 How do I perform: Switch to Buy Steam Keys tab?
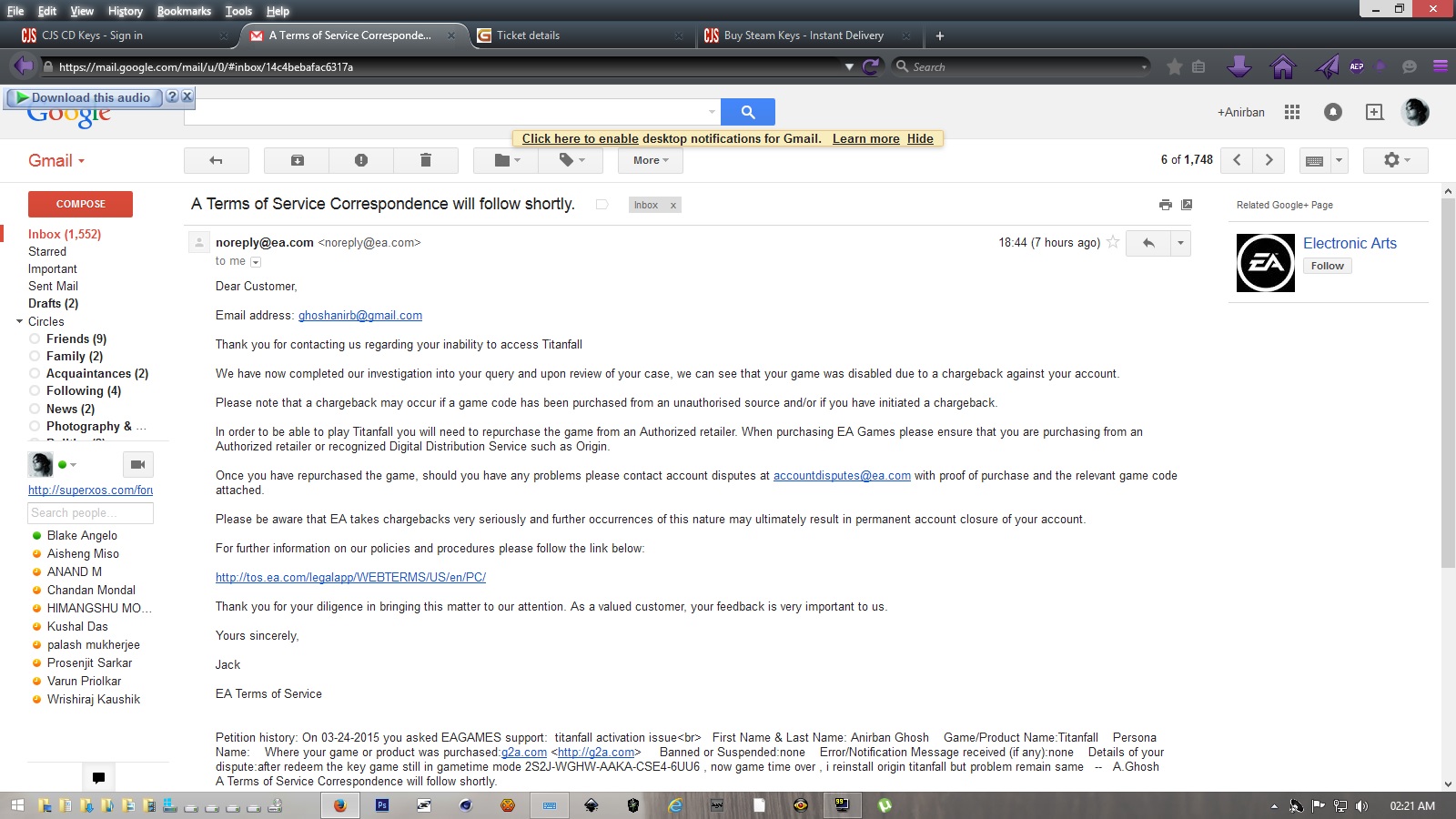pyautogui.click(x=807, y=35)
